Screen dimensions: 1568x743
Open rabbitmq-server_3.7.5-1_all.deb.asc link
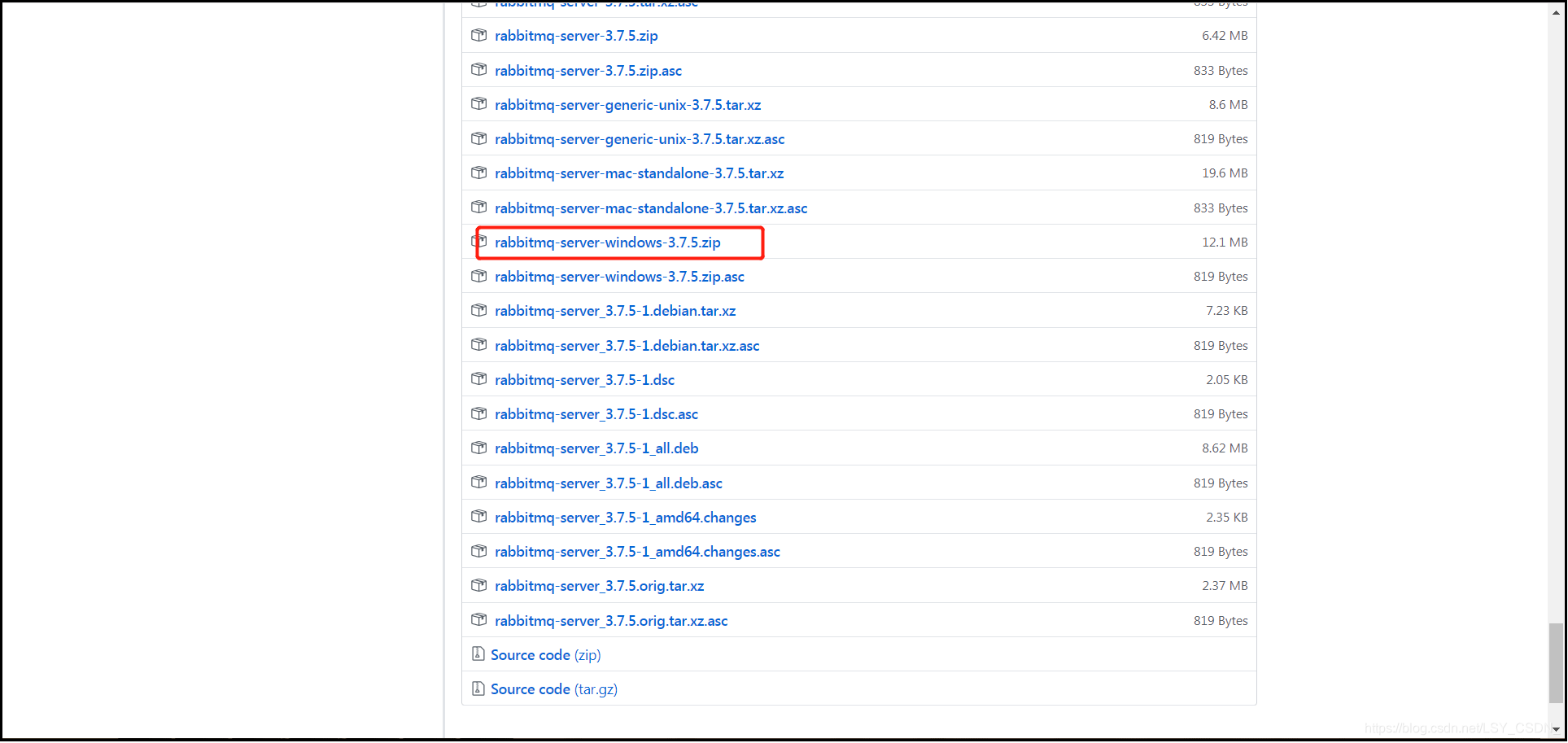(x=609, y=483)
